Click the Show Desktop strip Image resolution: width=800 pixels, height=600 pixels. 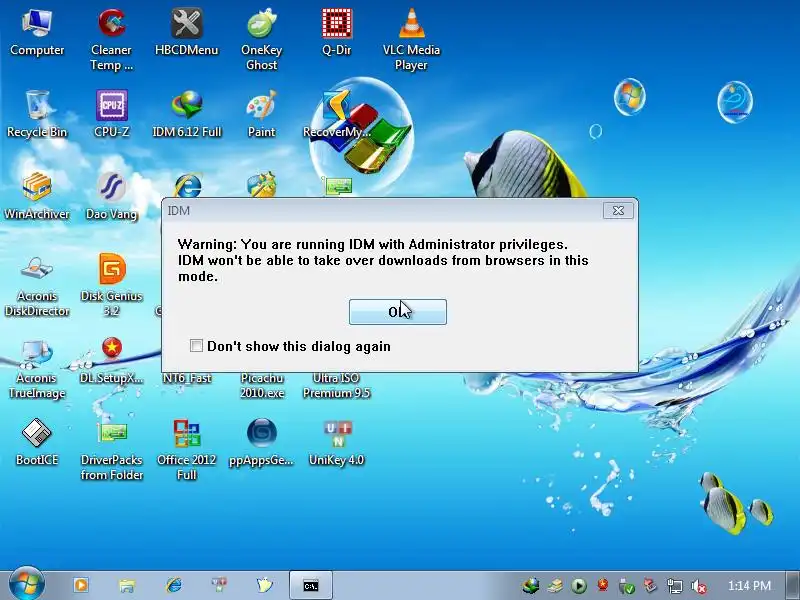coord(793,585)
